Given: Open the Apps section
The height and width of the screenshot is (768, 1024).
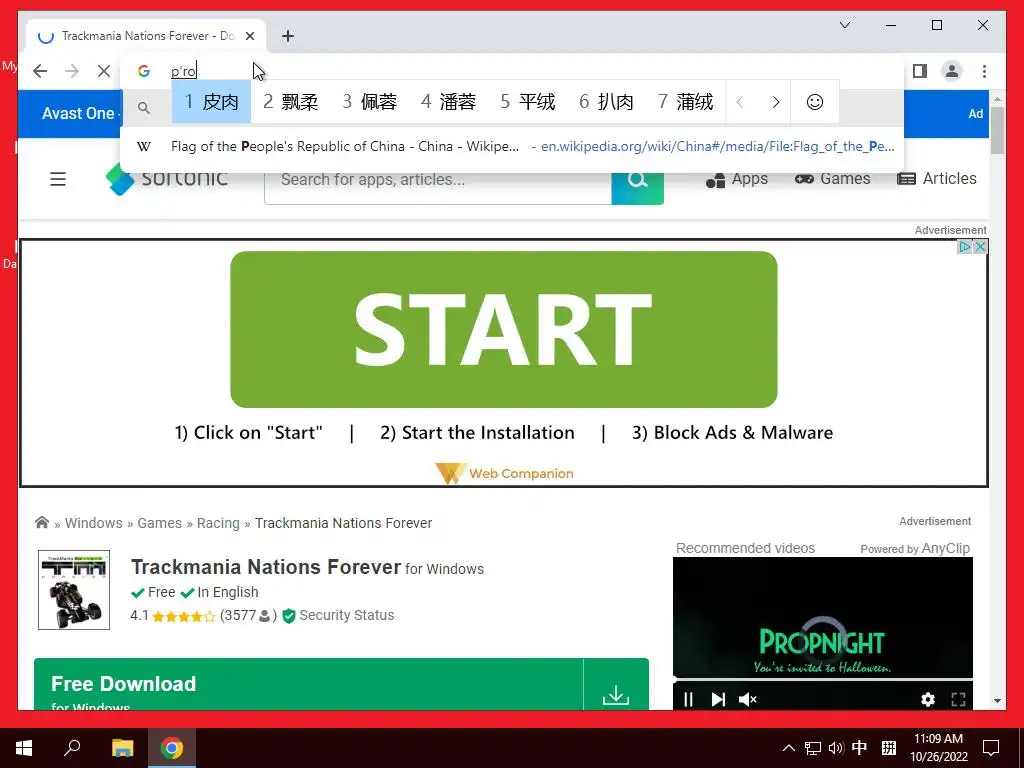Looking at the screenshot, I should (737, 179).
